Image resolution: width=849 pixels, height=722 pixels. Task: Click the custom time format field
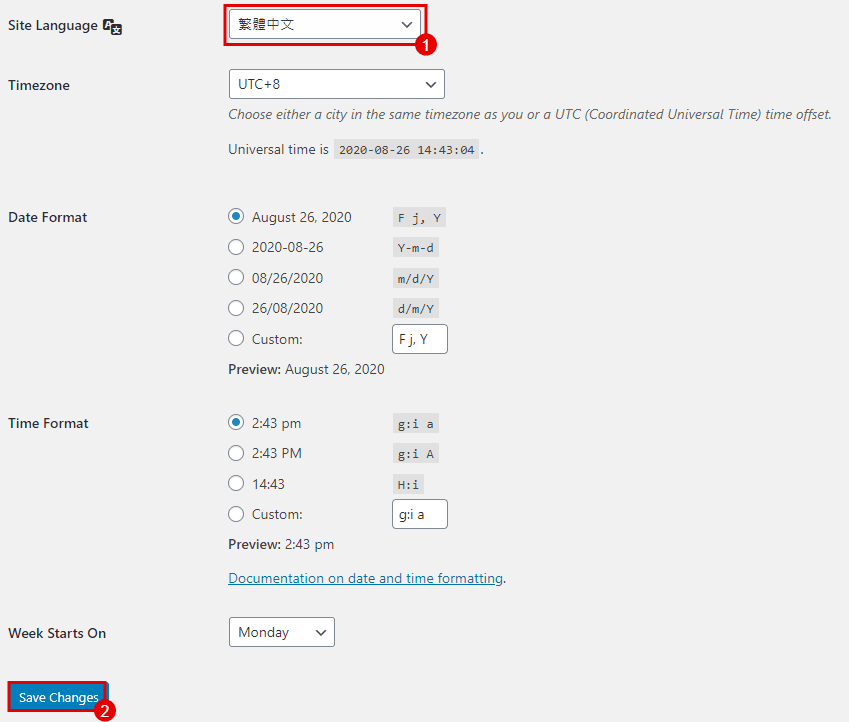pos(420,514)
